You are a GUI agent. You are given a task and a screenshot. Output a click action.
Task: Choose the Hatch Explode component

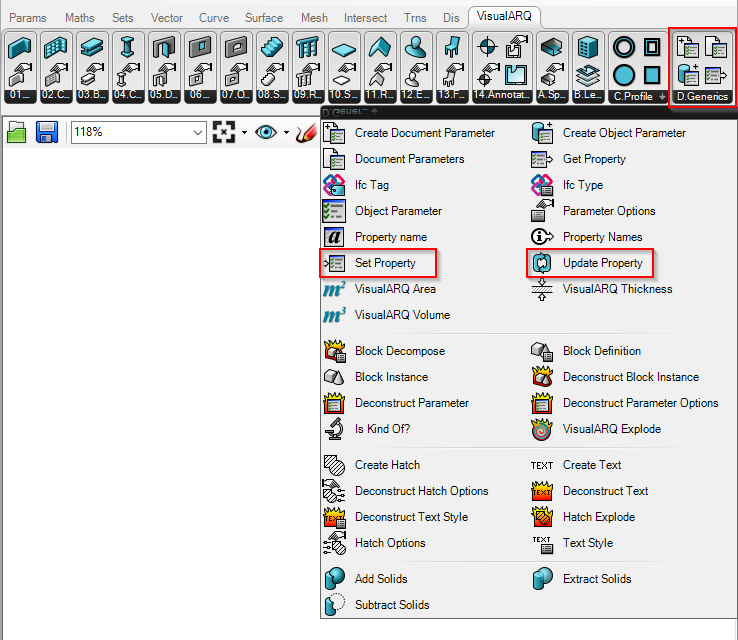(583, 517)
